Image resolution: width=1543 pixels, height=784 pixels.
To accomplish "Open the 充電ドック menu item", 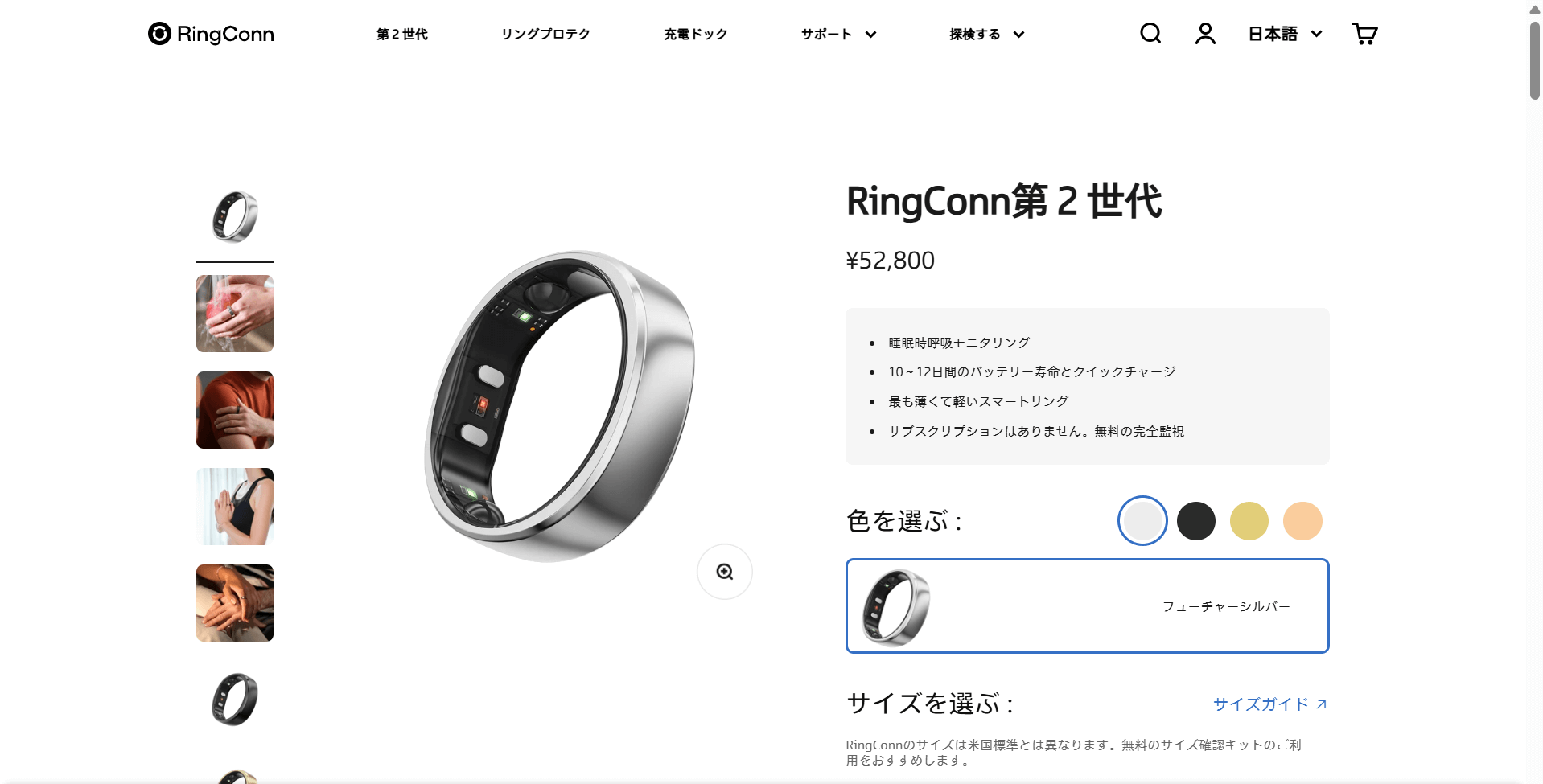I will (696, 34).
